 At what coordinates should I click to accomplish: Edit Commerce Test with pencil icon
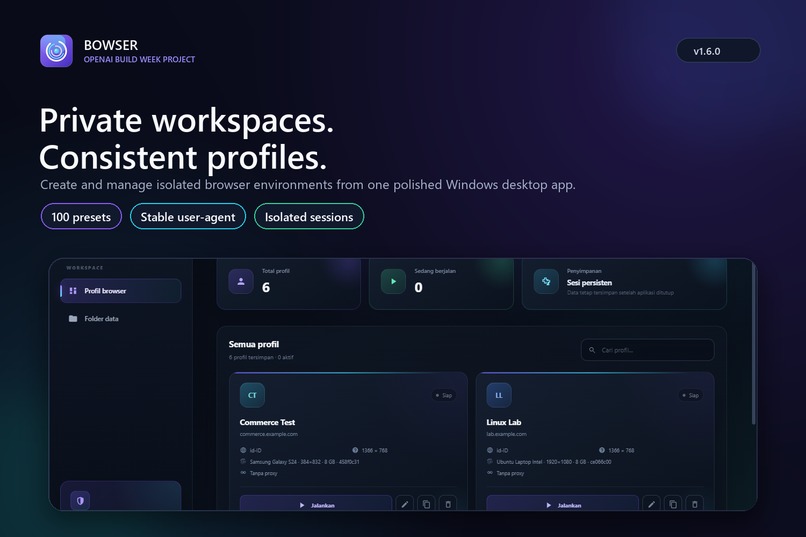pyautogui.click(x=405, y=504)
